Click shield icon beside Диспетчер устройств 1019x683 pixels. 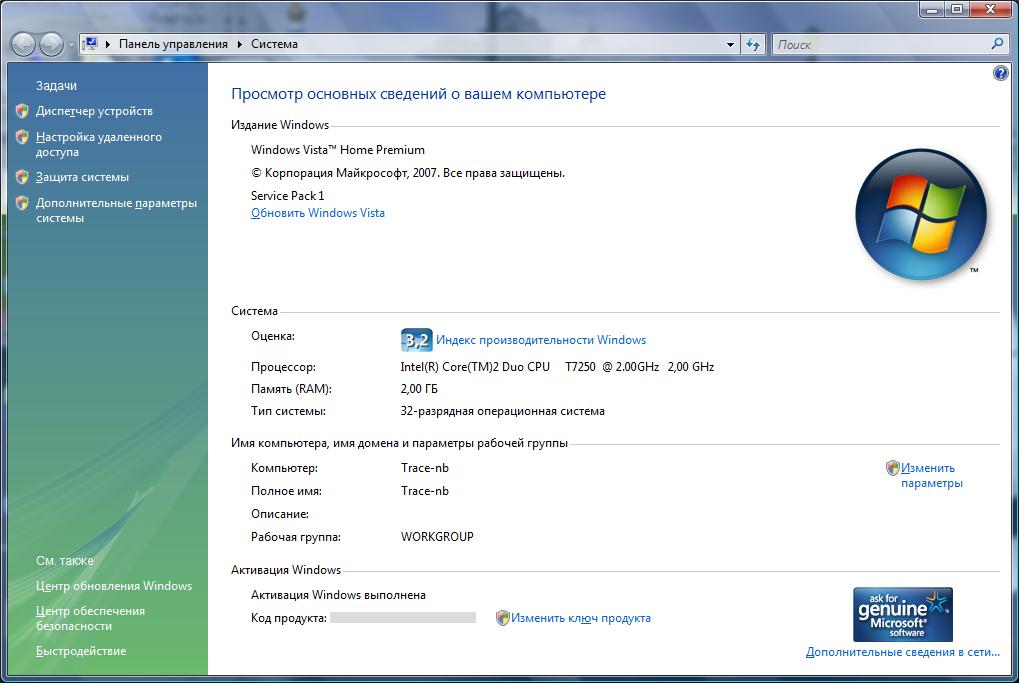point(22,111)
